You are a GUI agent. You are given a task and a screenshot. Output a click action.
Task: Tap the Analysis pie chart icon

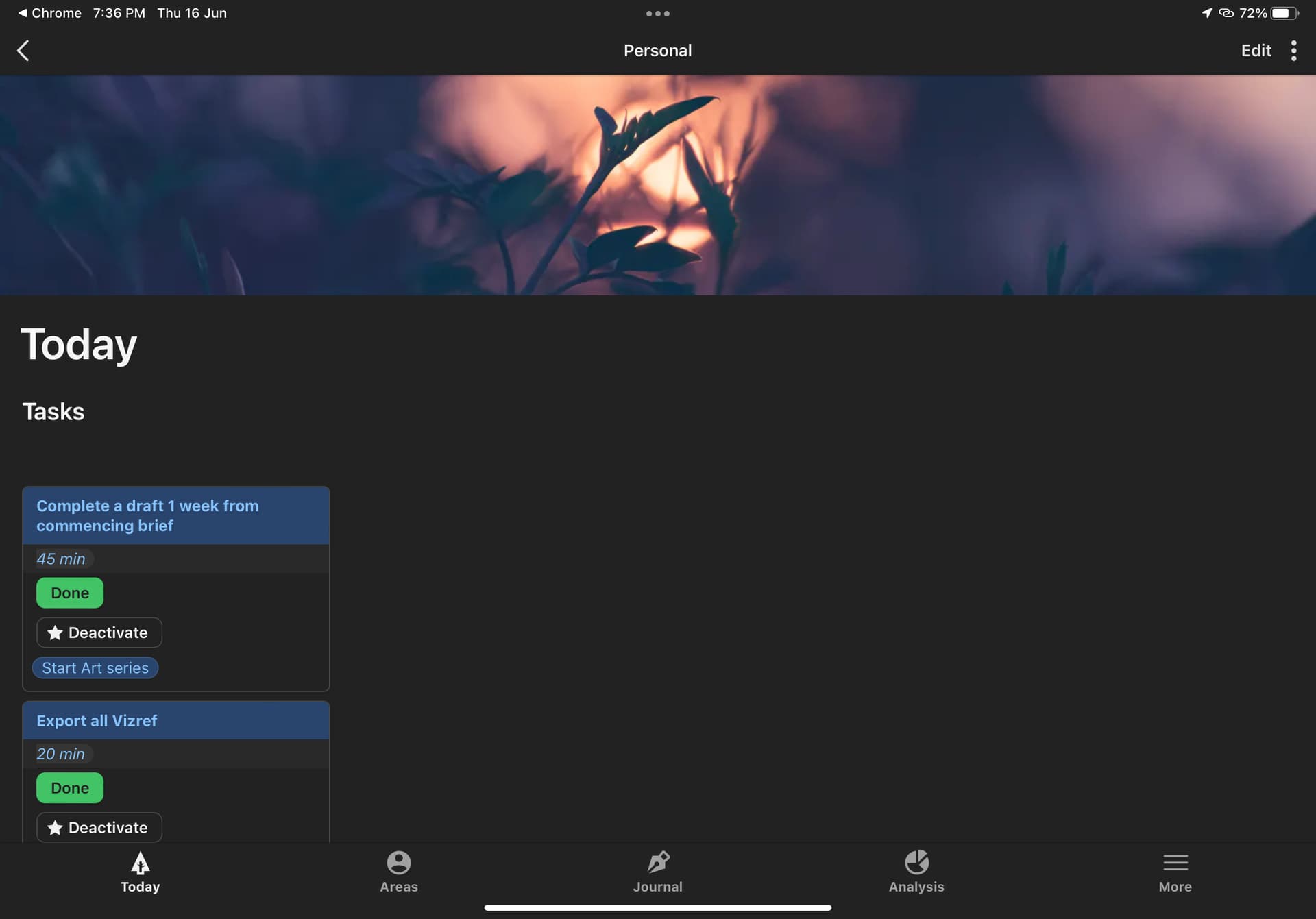click(916, 863)
